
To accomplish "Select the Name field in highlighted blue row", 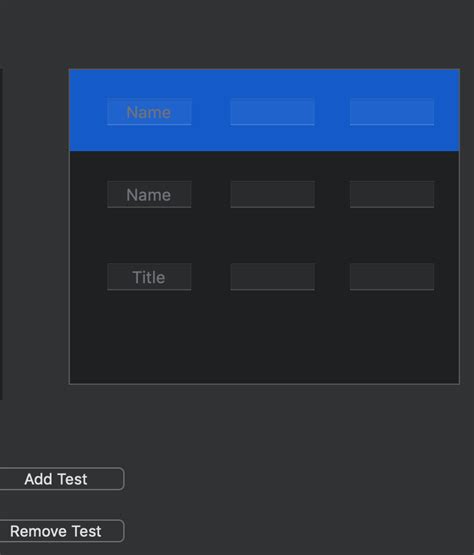I will 149,112.
